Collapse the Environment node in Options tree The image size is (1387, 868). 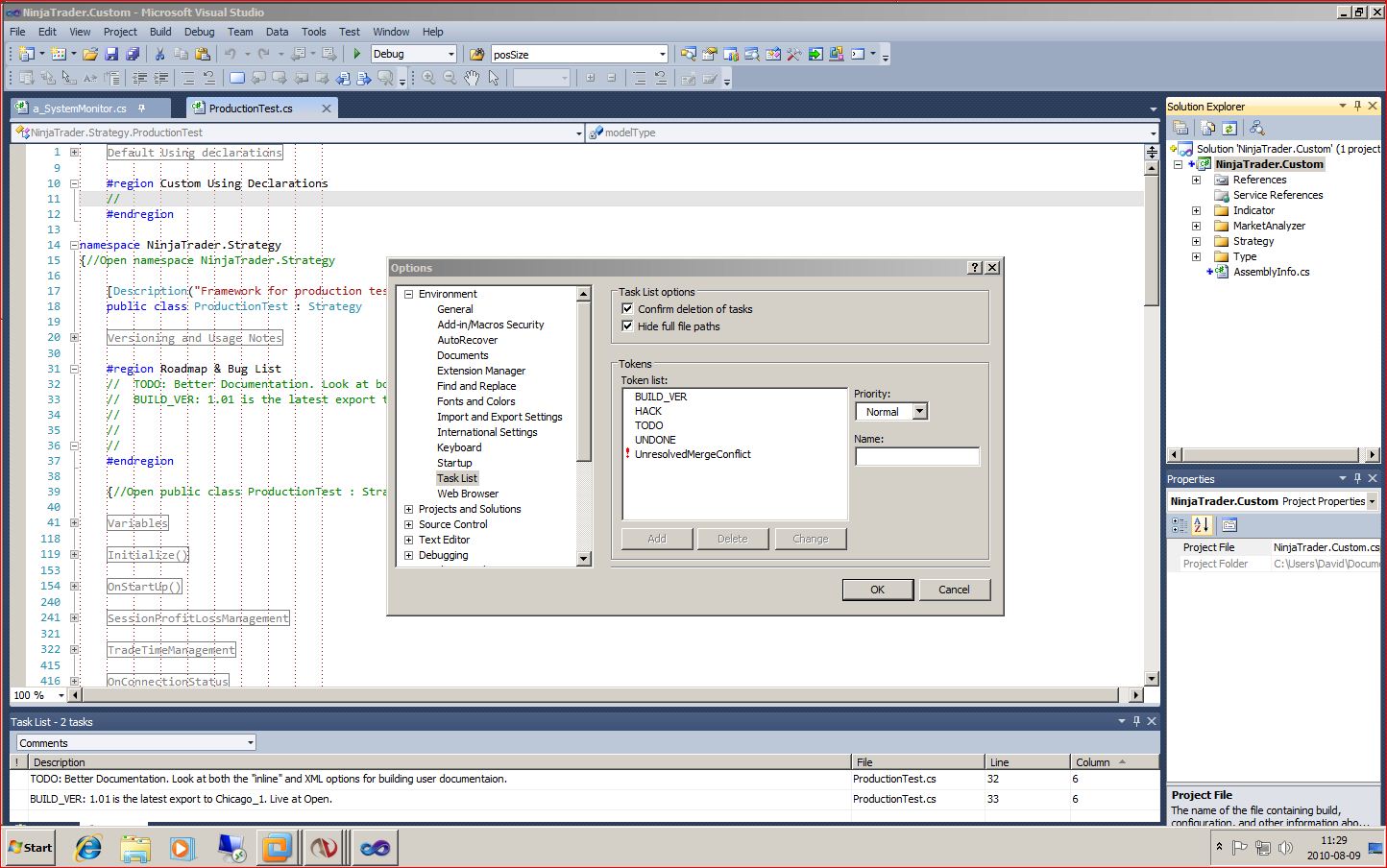click(409, 294)
